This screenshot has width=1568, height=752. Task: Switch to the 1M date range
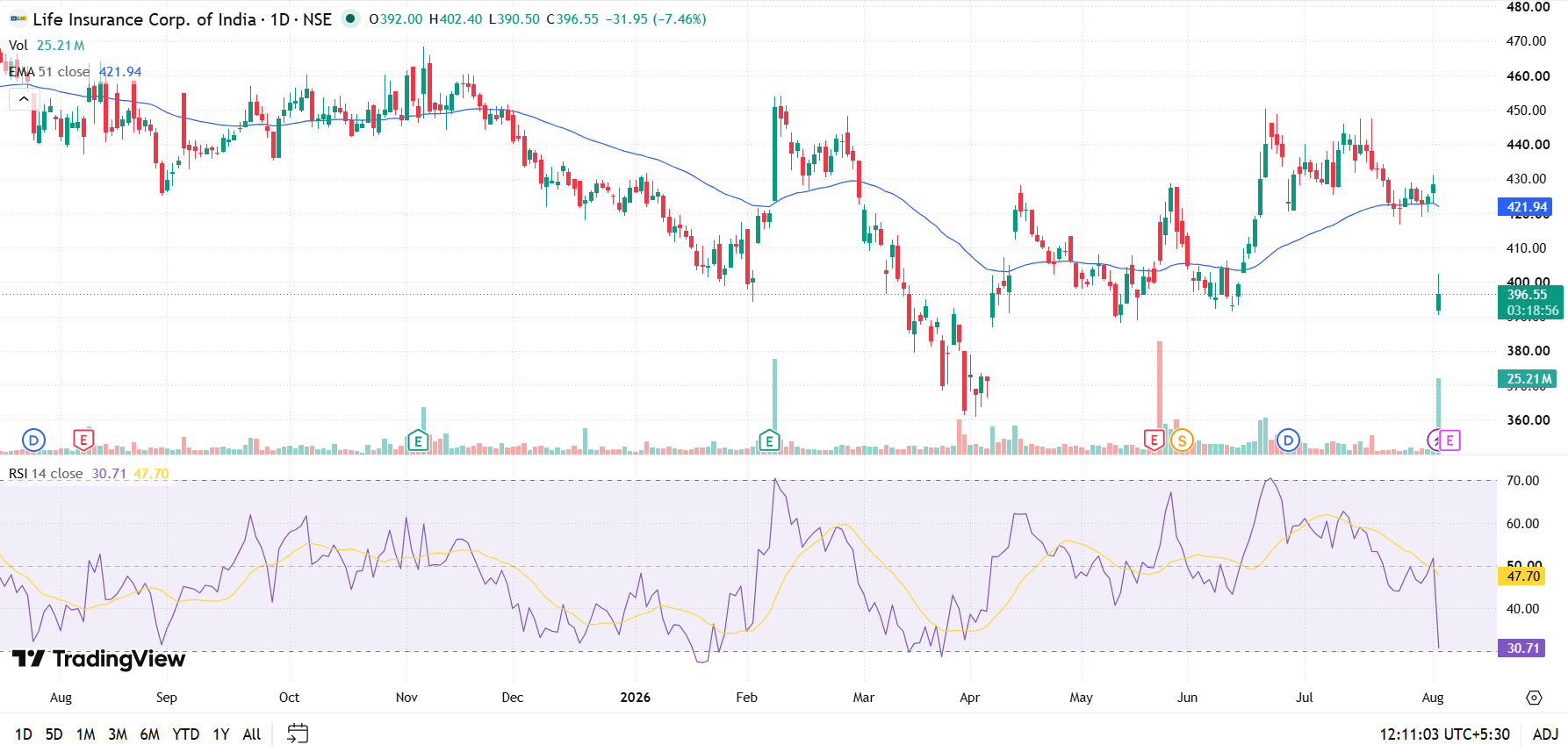(x=85, y=734)
